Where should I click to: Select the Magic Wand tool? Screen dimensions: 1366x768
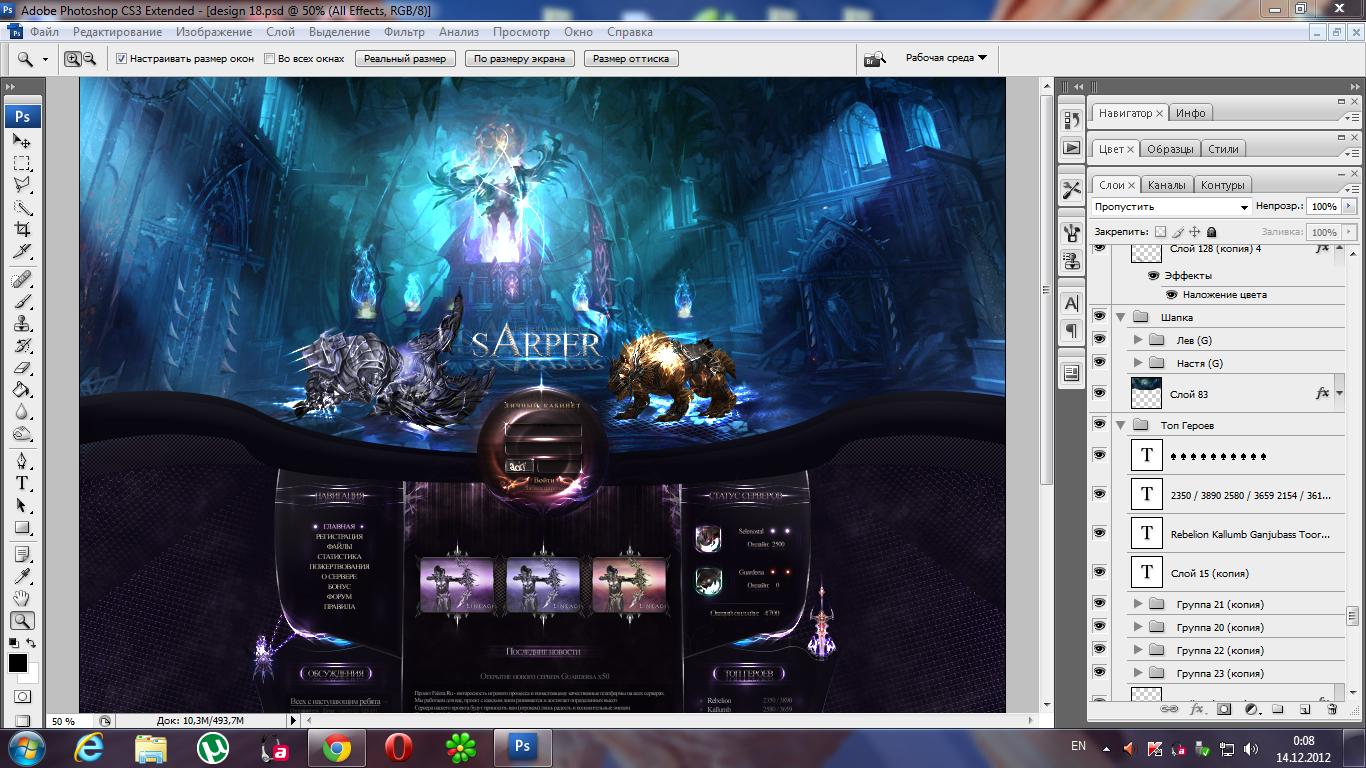tap(22, 208)
